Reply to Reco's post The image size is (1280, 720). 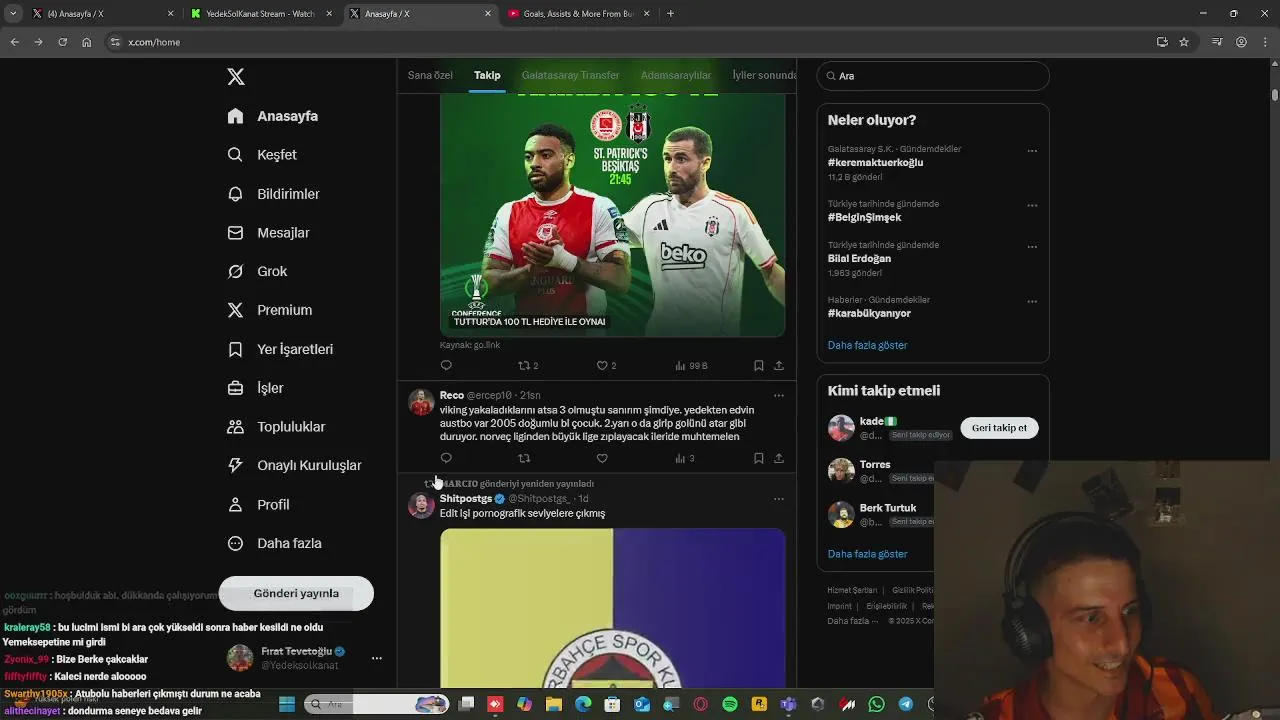(x=446, y=459)
